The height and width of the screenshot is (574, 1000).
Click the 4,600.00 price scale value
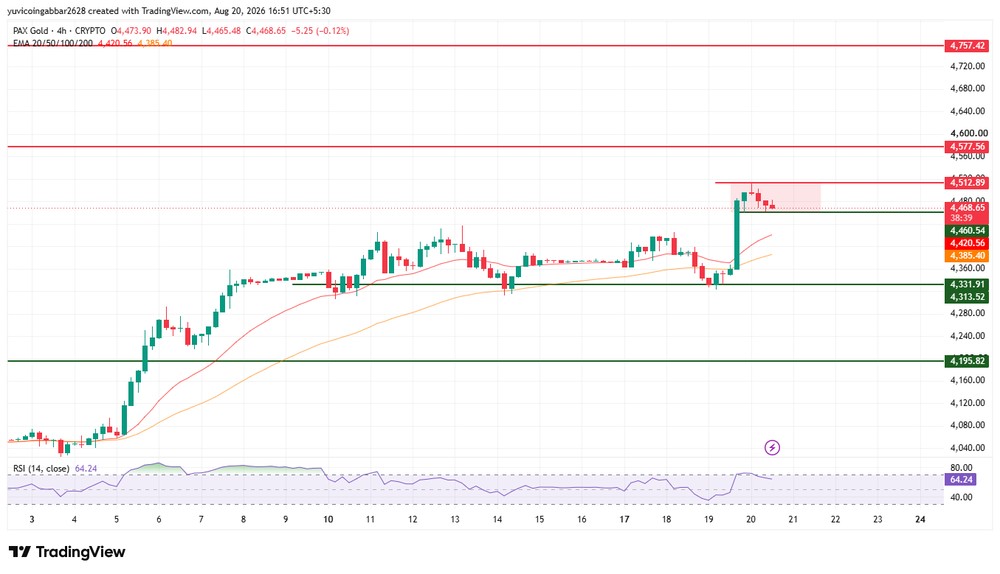969,133
